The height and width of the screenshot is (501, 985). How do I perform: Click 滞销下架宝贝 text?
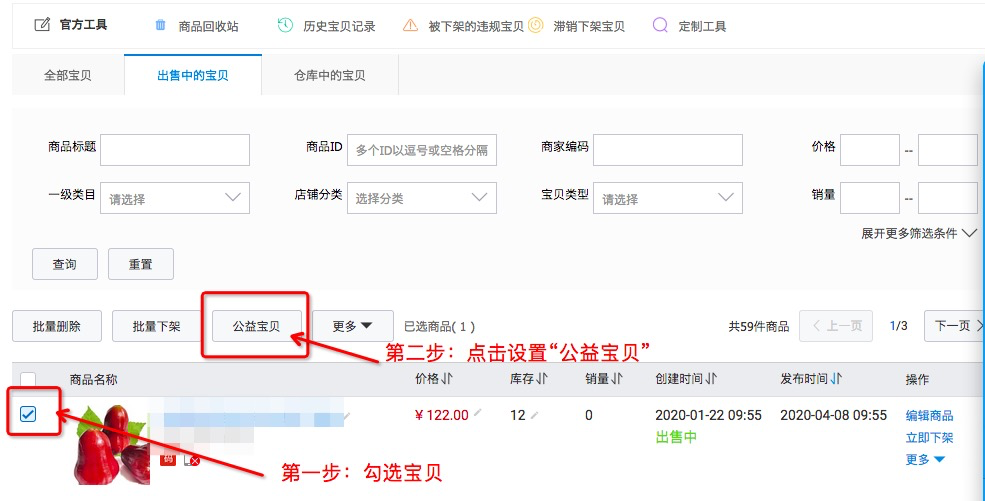tap(589, 26)
